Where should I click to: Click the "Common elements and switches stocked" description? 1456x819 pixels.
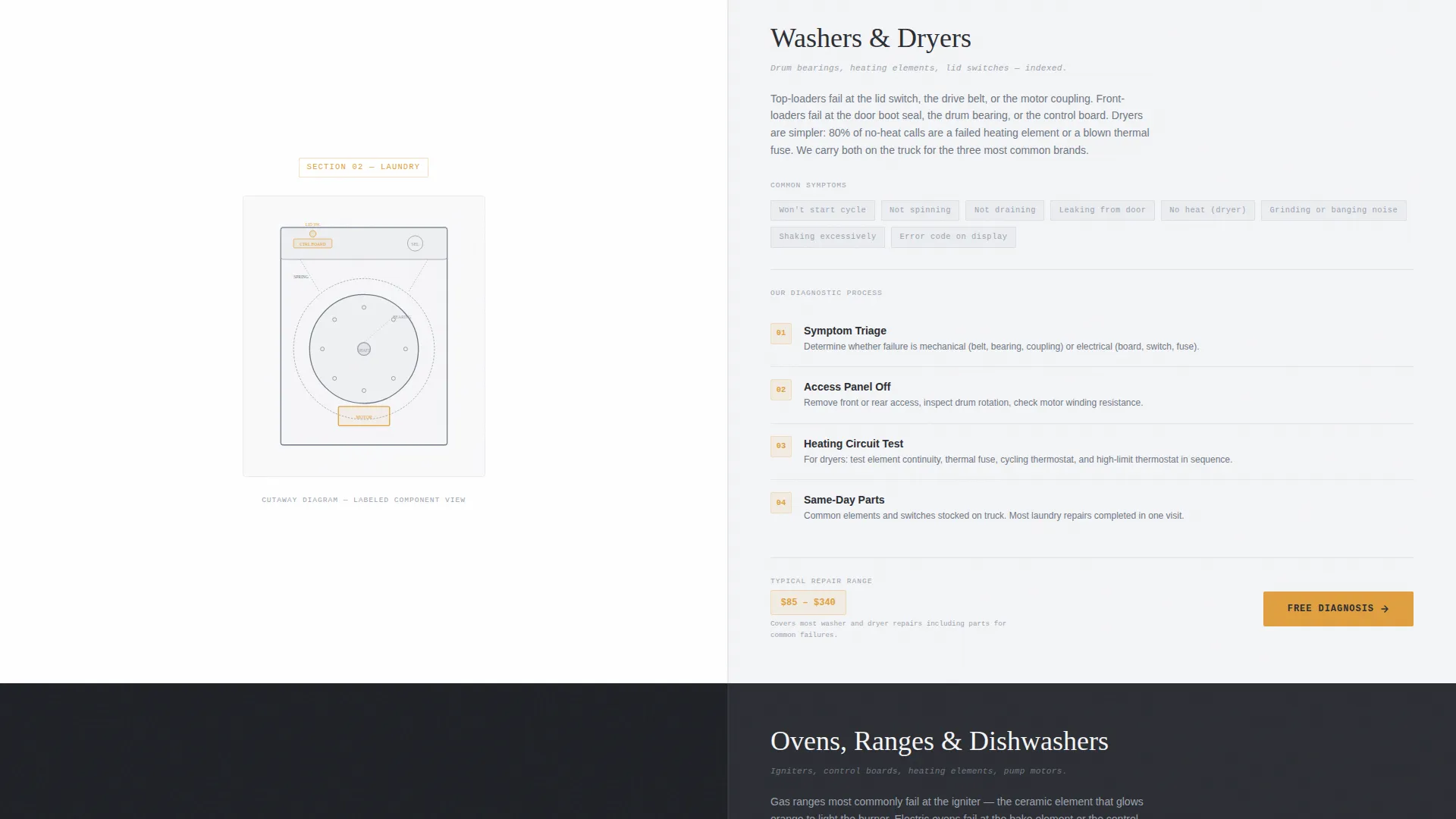pos(993,516)
